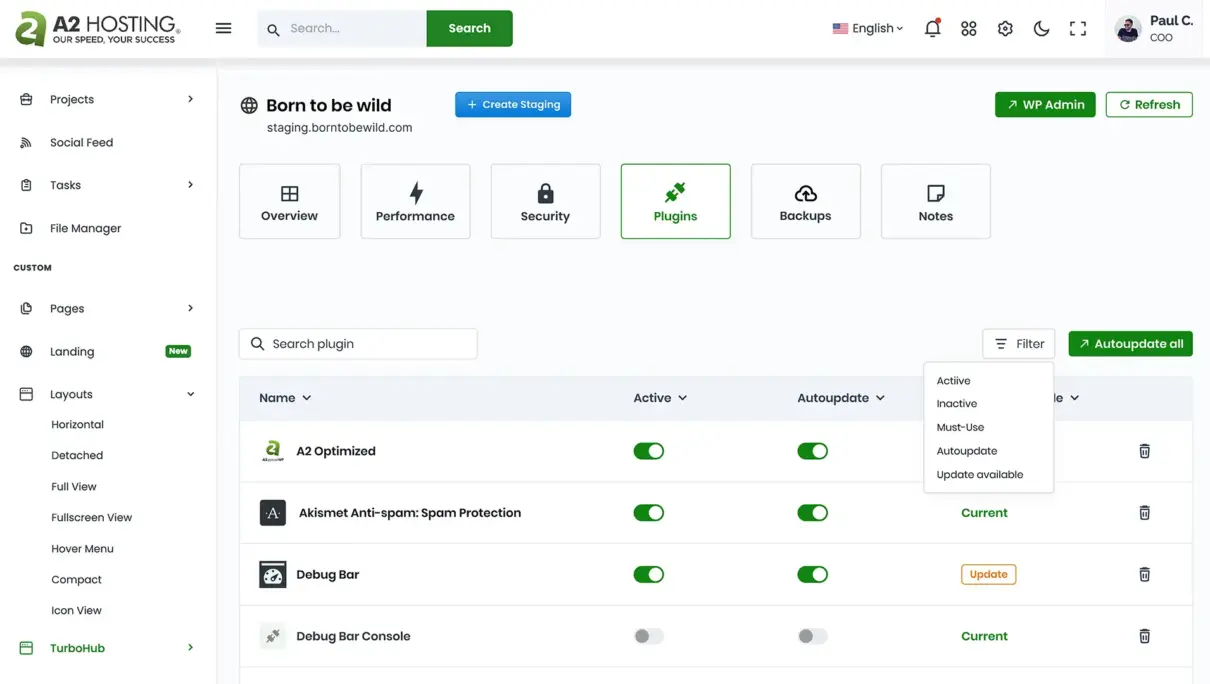Disable the A2 Optimized active toggle
1210x684 pixels.
[x=648, y=451]
